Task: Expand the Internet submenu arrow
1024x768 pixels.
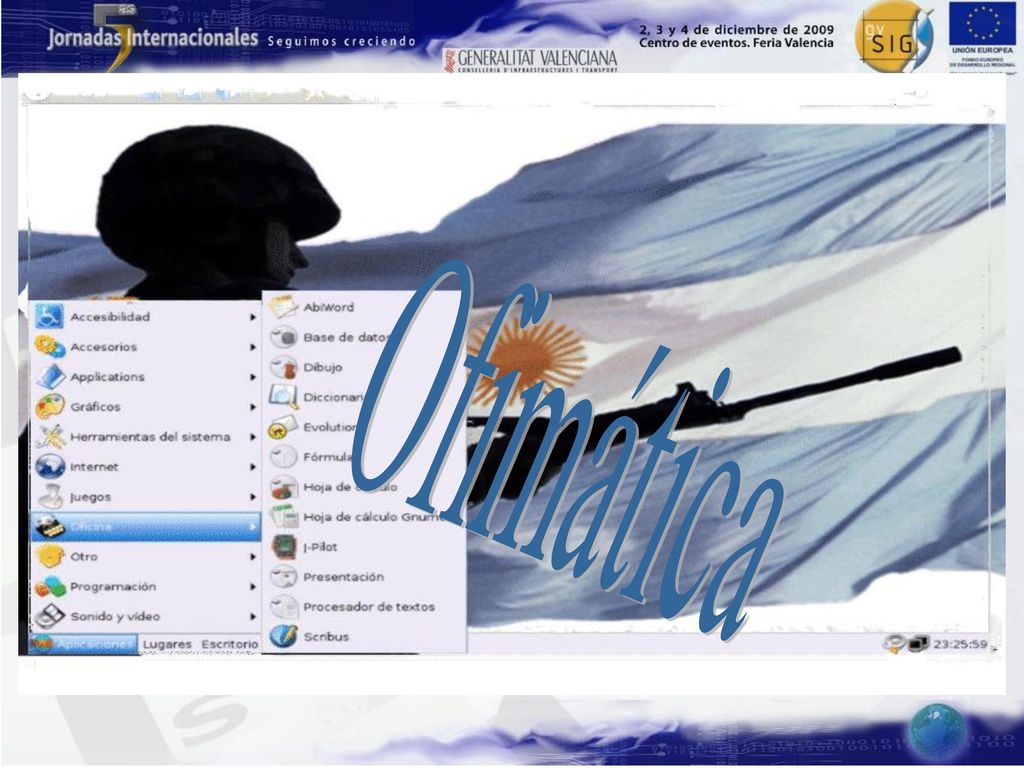Action: click(253, 467)
